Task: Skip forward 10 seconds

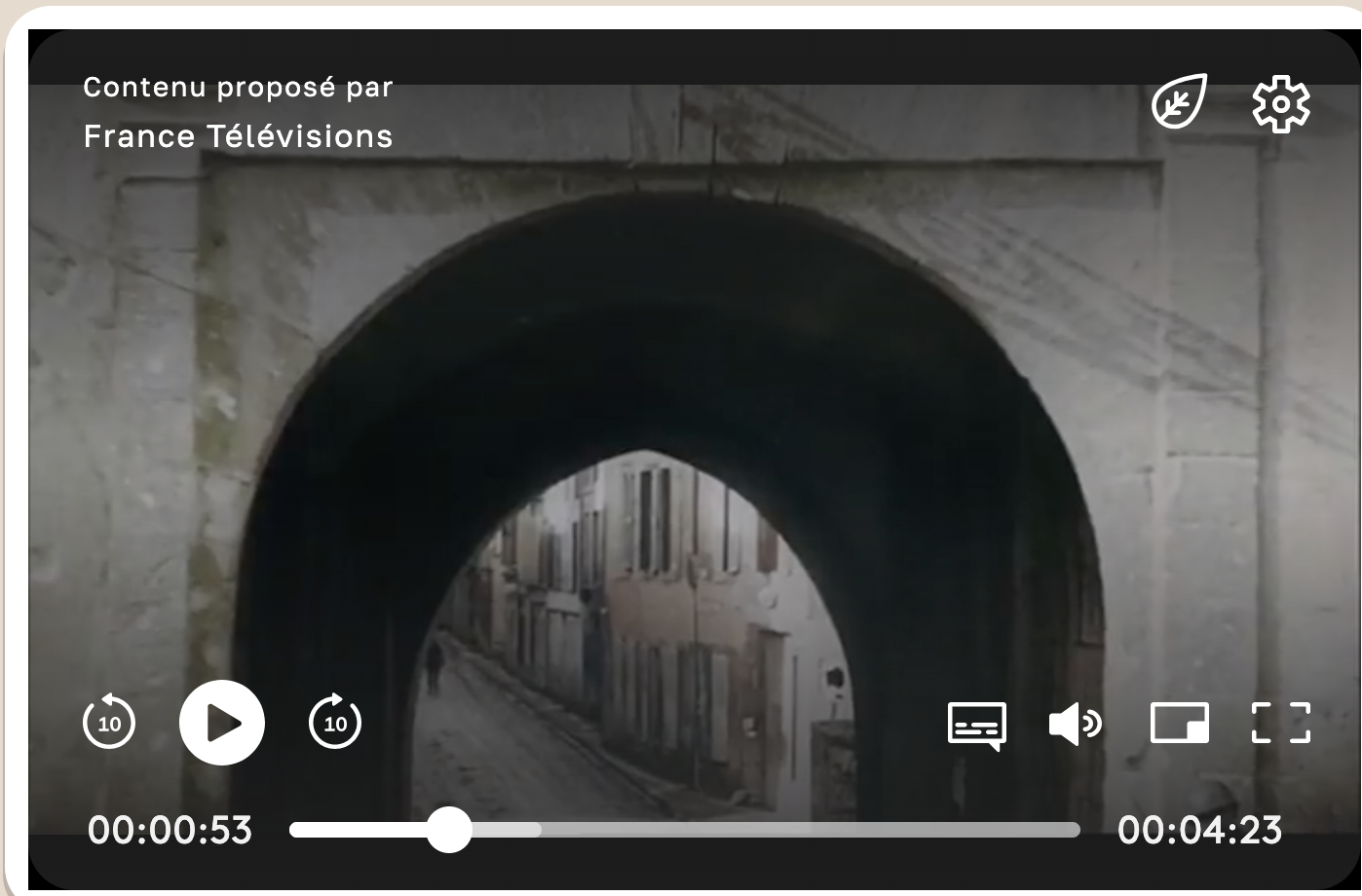Action: 335,722
